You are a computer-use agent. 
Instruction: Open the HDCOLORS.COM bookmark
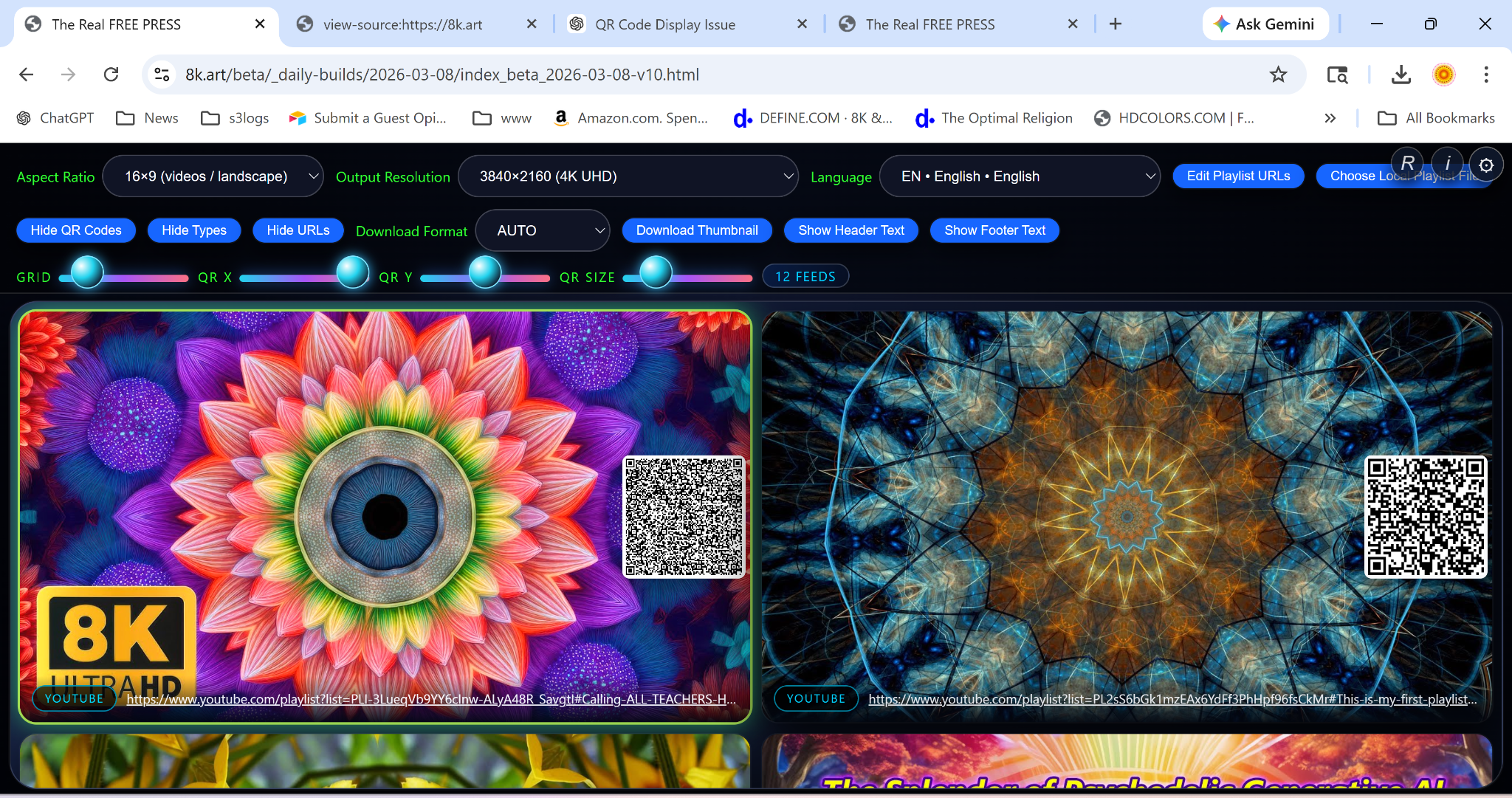(1174, 118)
